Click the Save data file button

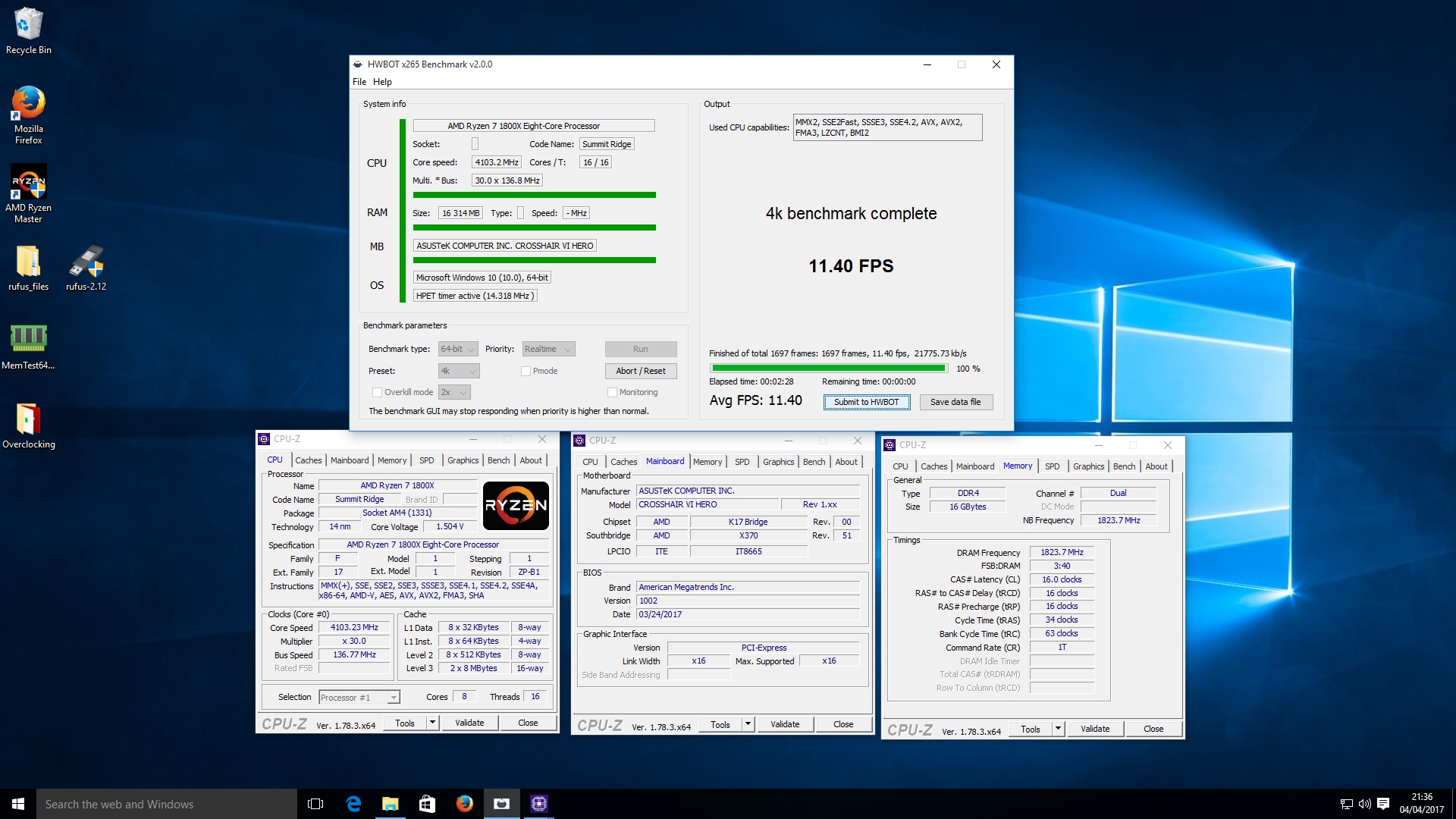[955, 403]
